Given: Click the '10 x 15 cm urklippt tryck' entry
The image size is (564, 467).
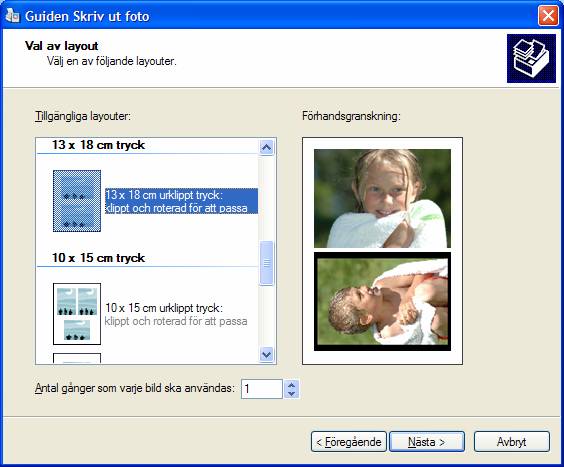Looking at the screenshot, I should (x=176, y=314).
